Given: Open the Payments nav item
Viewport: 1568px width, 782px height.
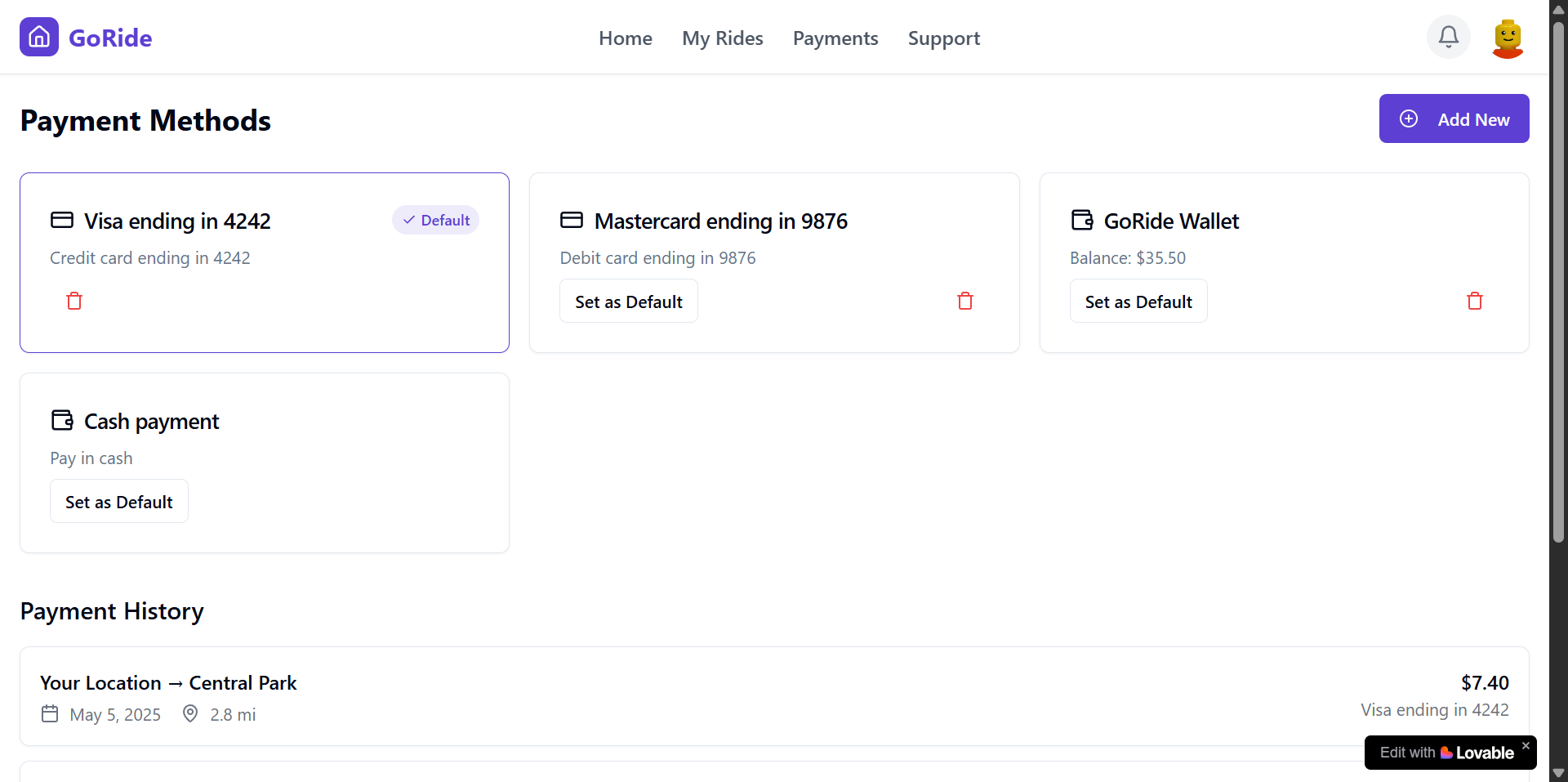Looking at the screenshot, I should click(835, 38).
